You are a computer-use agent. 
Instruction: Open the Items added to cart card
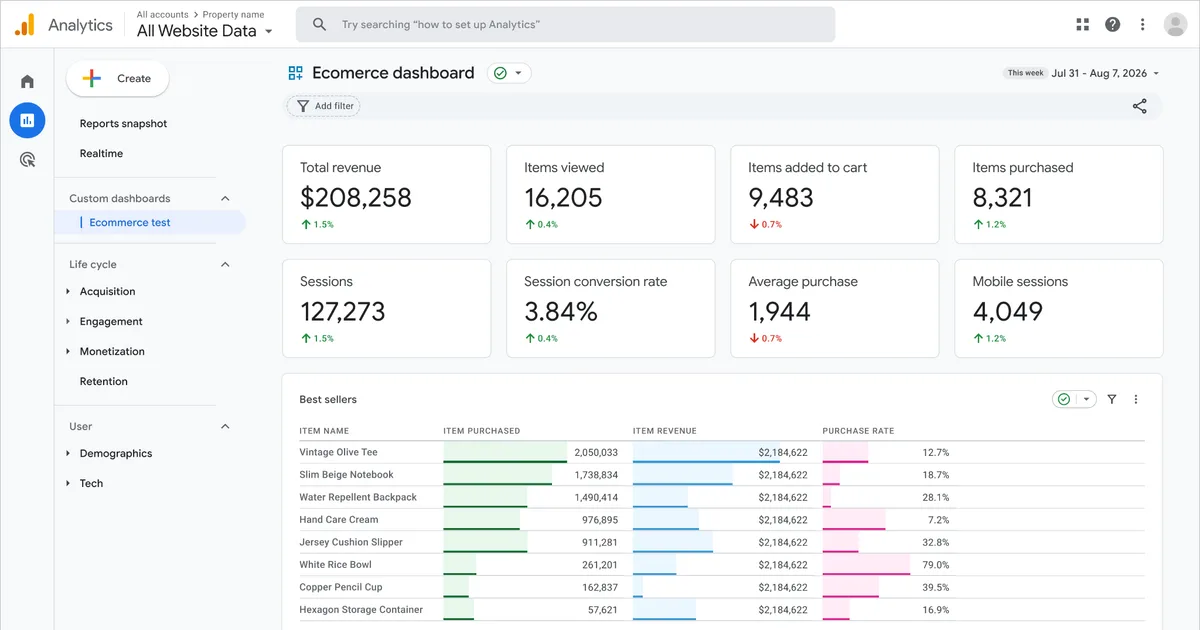pos(835,194)
